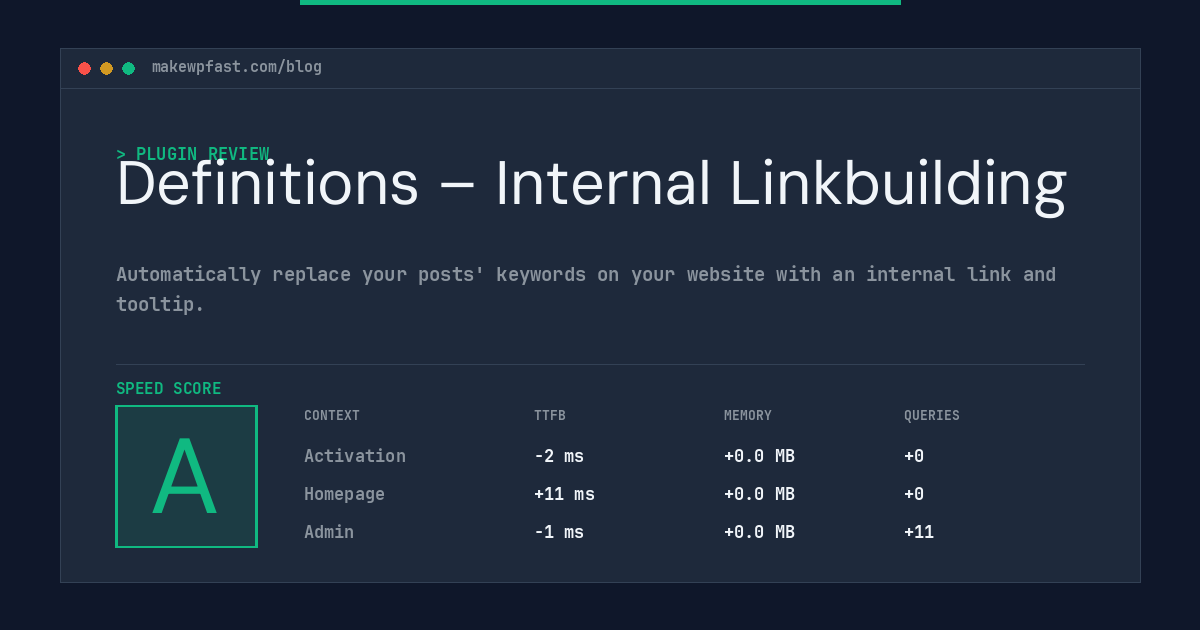Click the Activation memory +0.0 MB value
The height and width of the screenshot is (630, 1200).
(x=759, y=456)
